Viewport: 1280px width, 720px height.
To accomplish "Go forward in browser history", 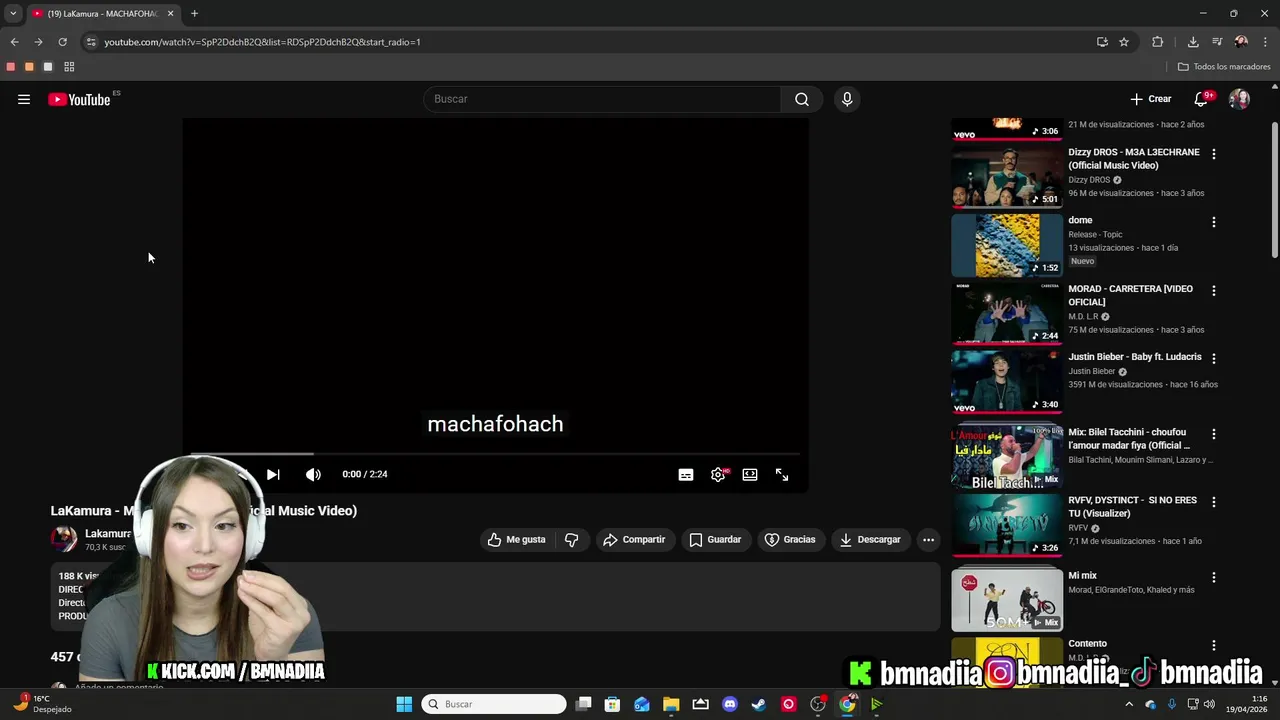I will (38, 42).
